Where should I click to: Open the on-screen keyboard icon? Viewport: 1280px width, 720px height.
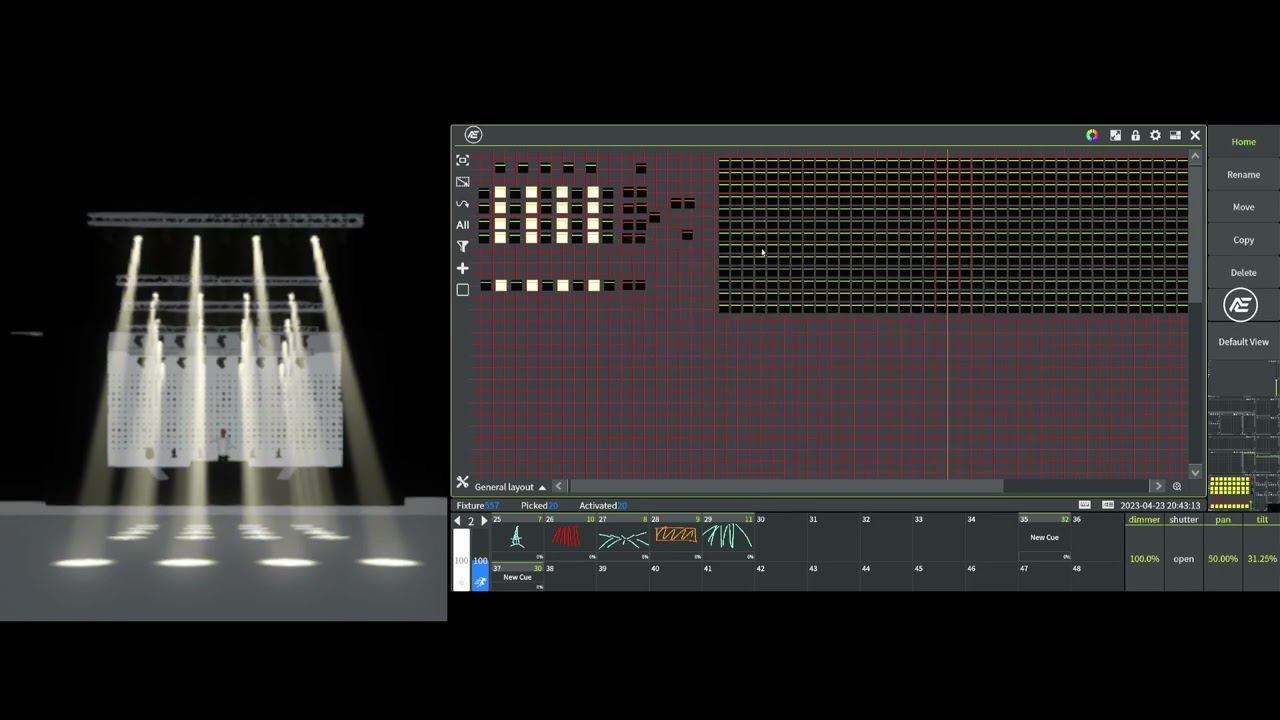(x=1085, y=505)
